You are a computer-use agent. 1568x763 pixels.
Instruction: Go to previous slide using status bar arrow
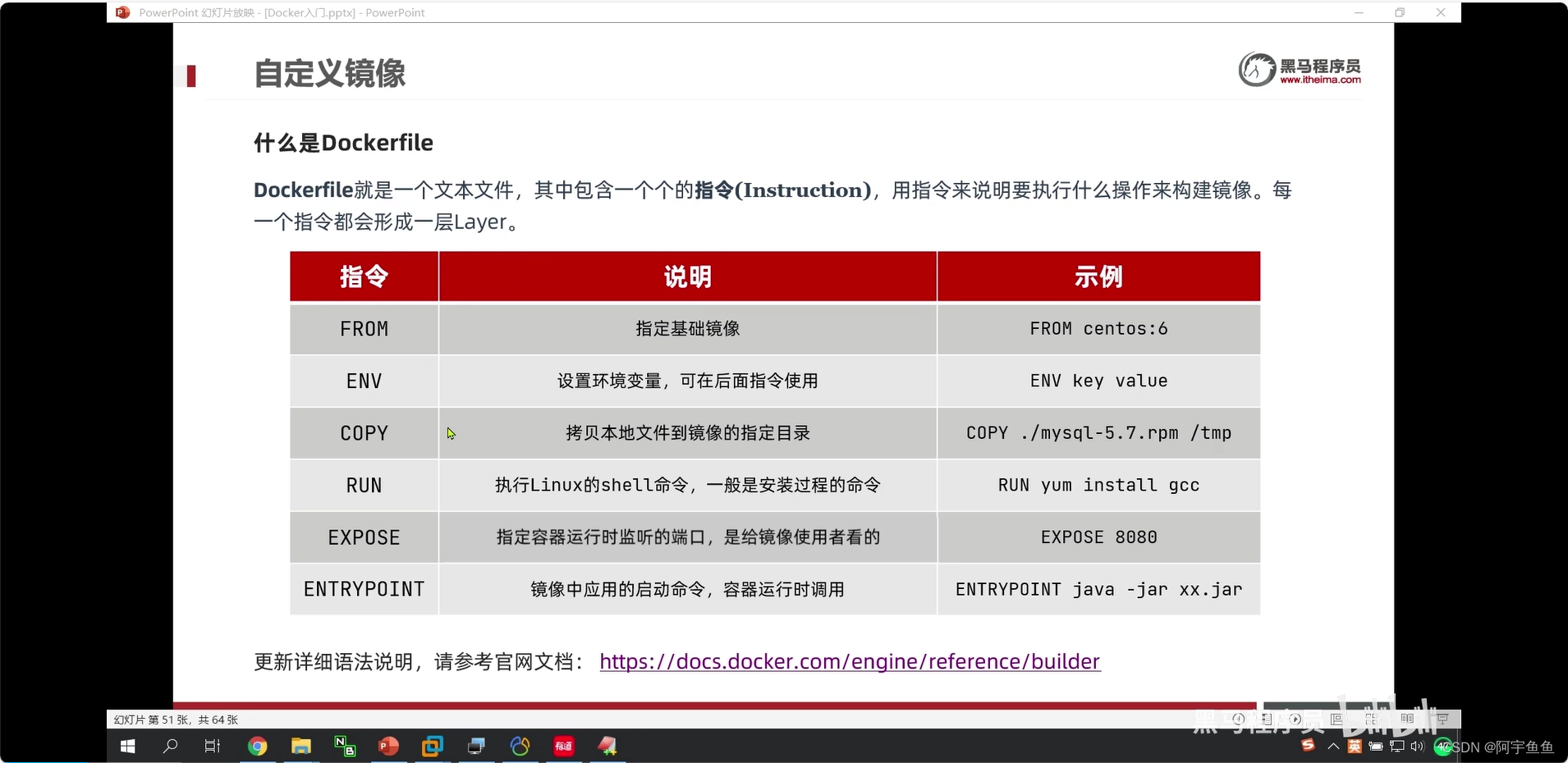(1239, 719)
